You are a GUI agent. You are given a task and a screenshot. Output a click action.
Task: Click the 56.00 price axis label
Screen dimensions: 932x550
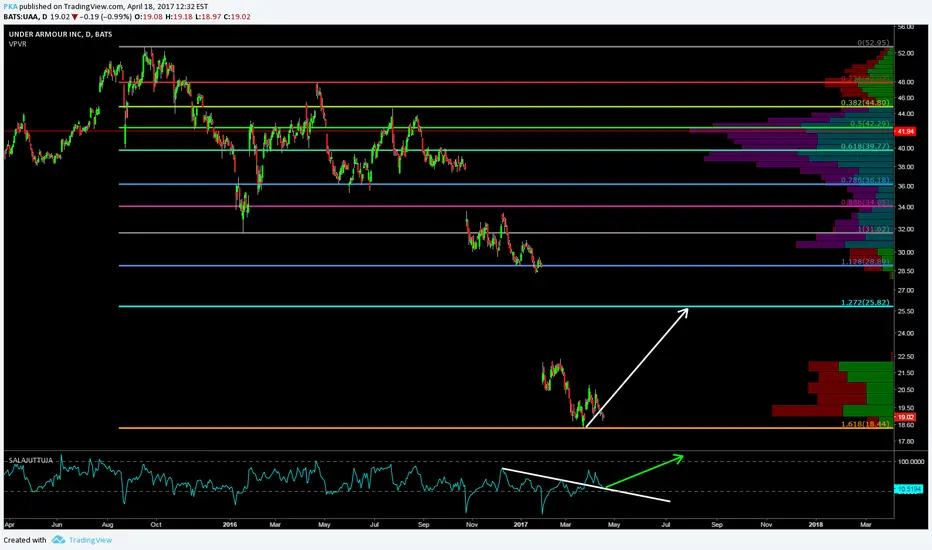[905, 27]
